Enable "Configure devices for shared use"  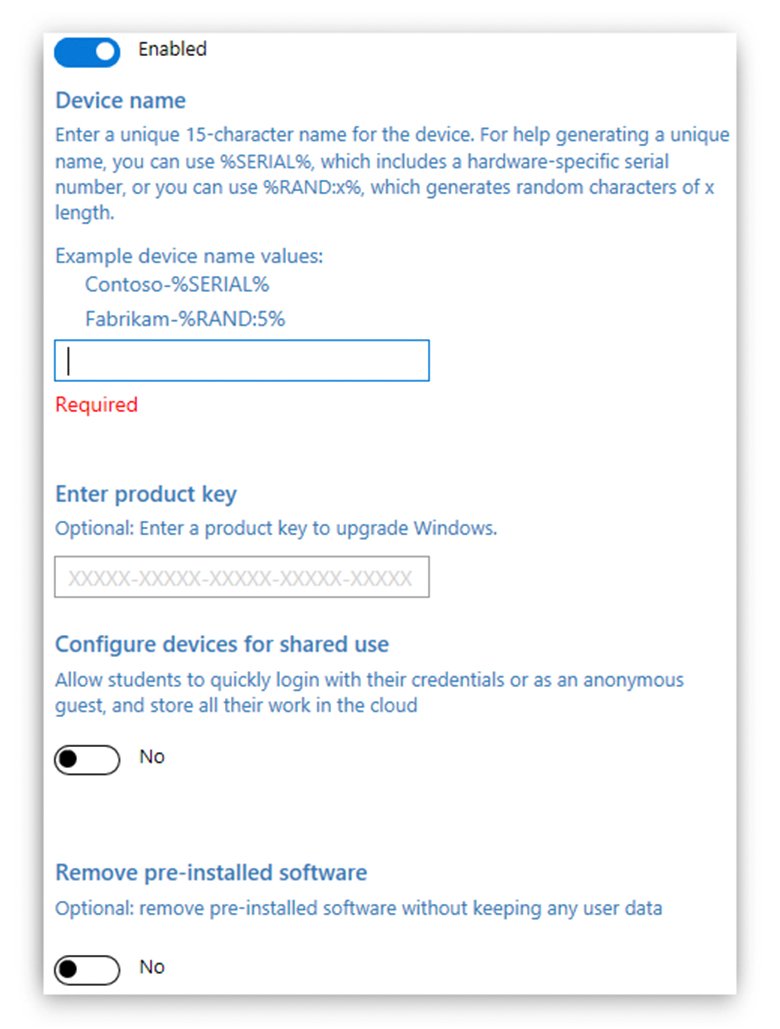click(x=87, y=759)
